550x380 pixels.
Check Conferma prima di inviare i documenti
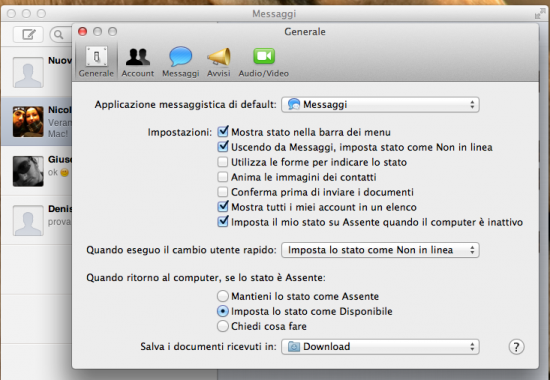point(223,192)
